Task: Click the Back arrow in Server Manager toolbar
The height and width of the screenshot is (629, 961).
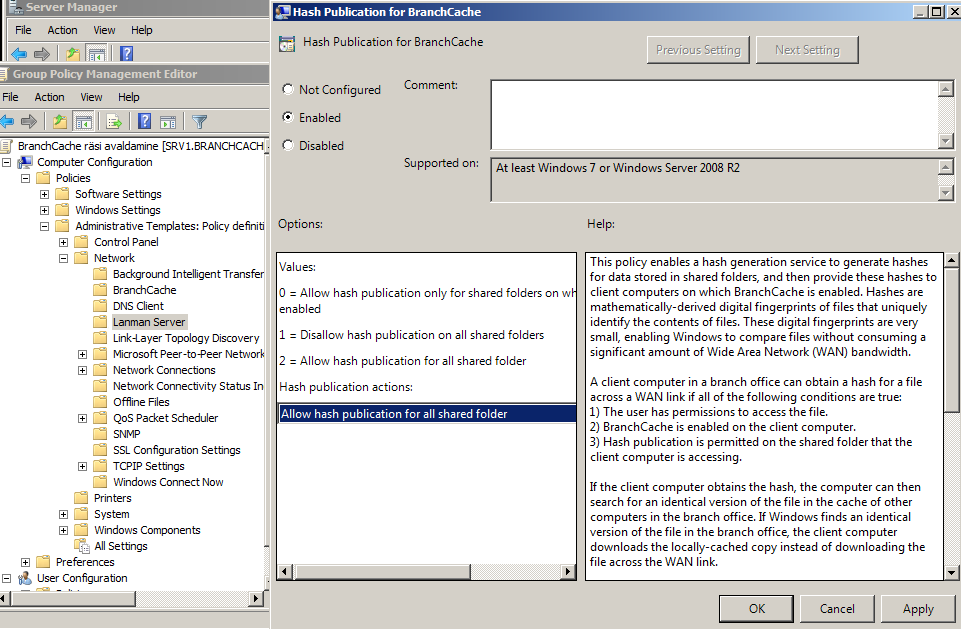Action: 19,54
